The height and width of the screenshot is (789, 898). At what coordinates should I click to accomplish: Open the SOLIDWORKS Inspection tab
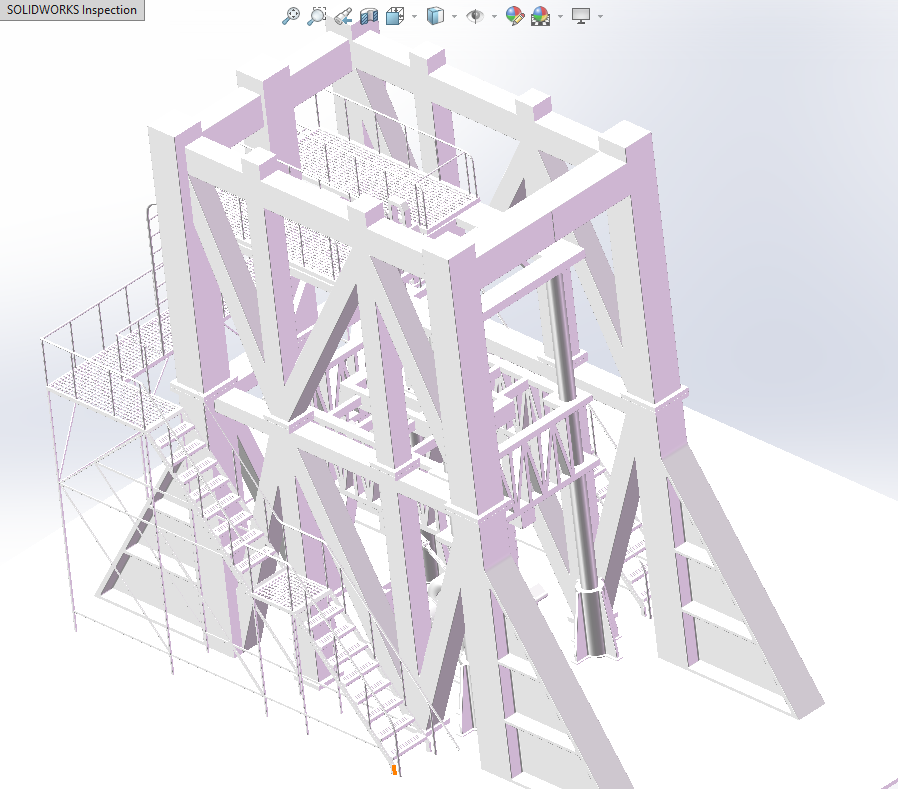(x=72, y=10)
